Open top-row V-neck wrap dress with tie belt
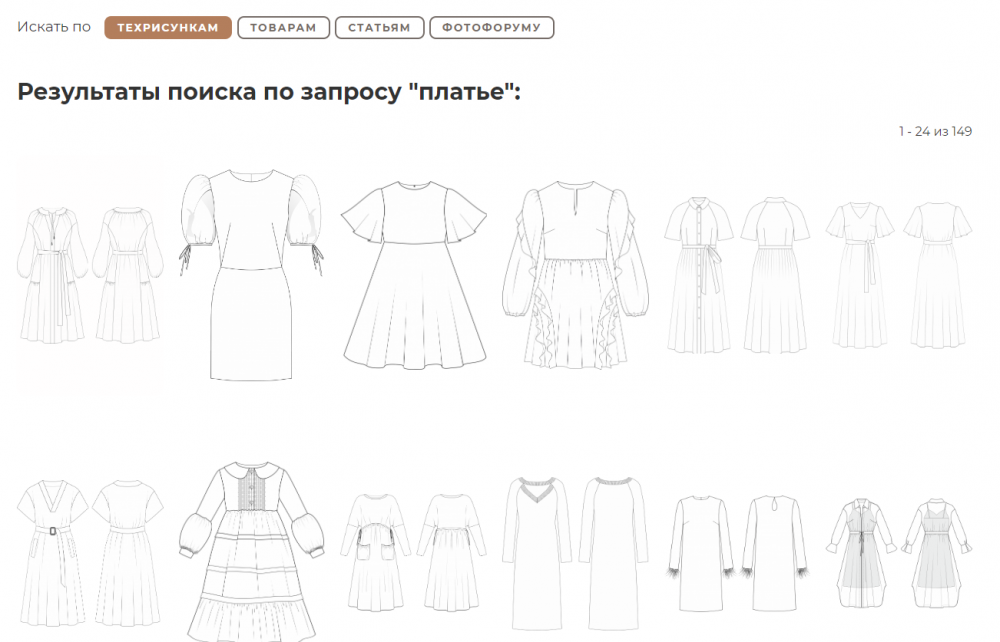The height and width of the screenshot is (642, 1000). tap(859, 274)
